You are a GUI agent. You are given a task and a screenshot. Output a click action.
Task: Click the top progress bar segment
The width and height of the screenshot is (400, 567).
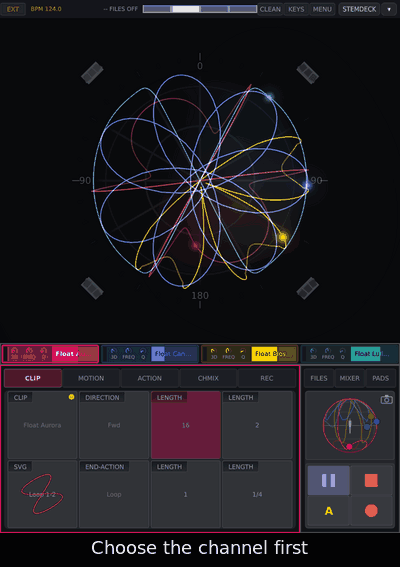tap(200, 9)
